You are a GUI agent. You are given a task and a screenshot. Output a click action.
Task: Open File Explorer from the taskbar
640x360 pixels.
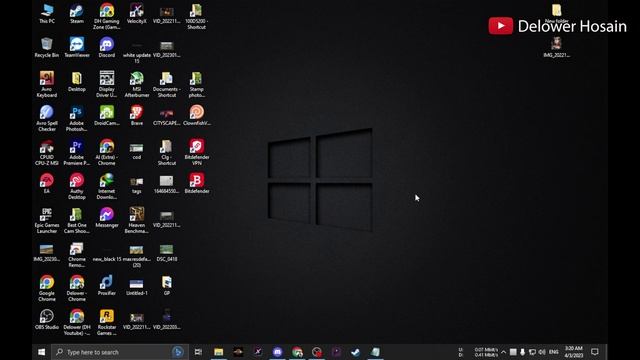218,352
